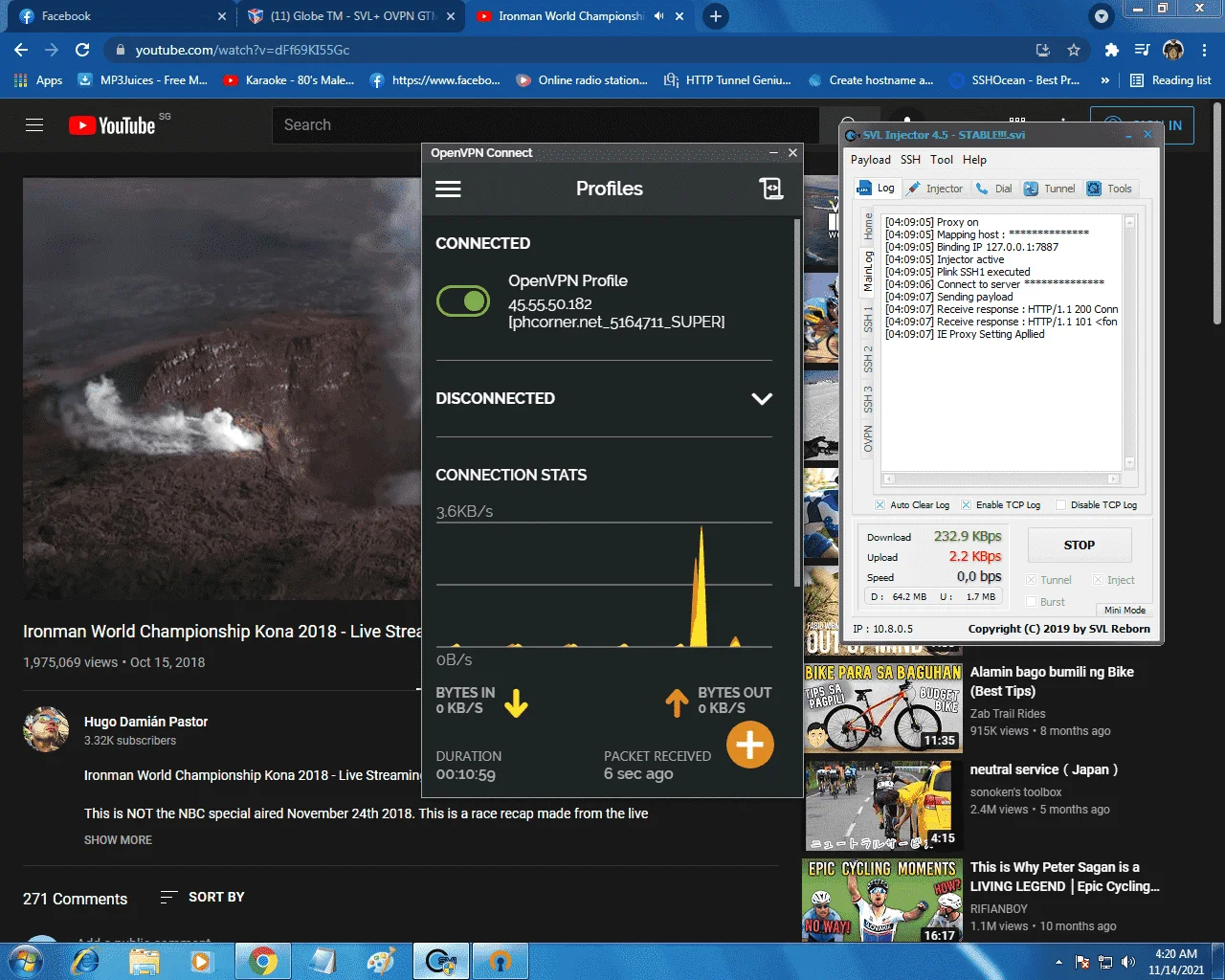Image resolution: width=1225 pixels, height=980 pixels.
Task: Open the SSH menu in SVL Injector
Action: [x=910, y=160]
